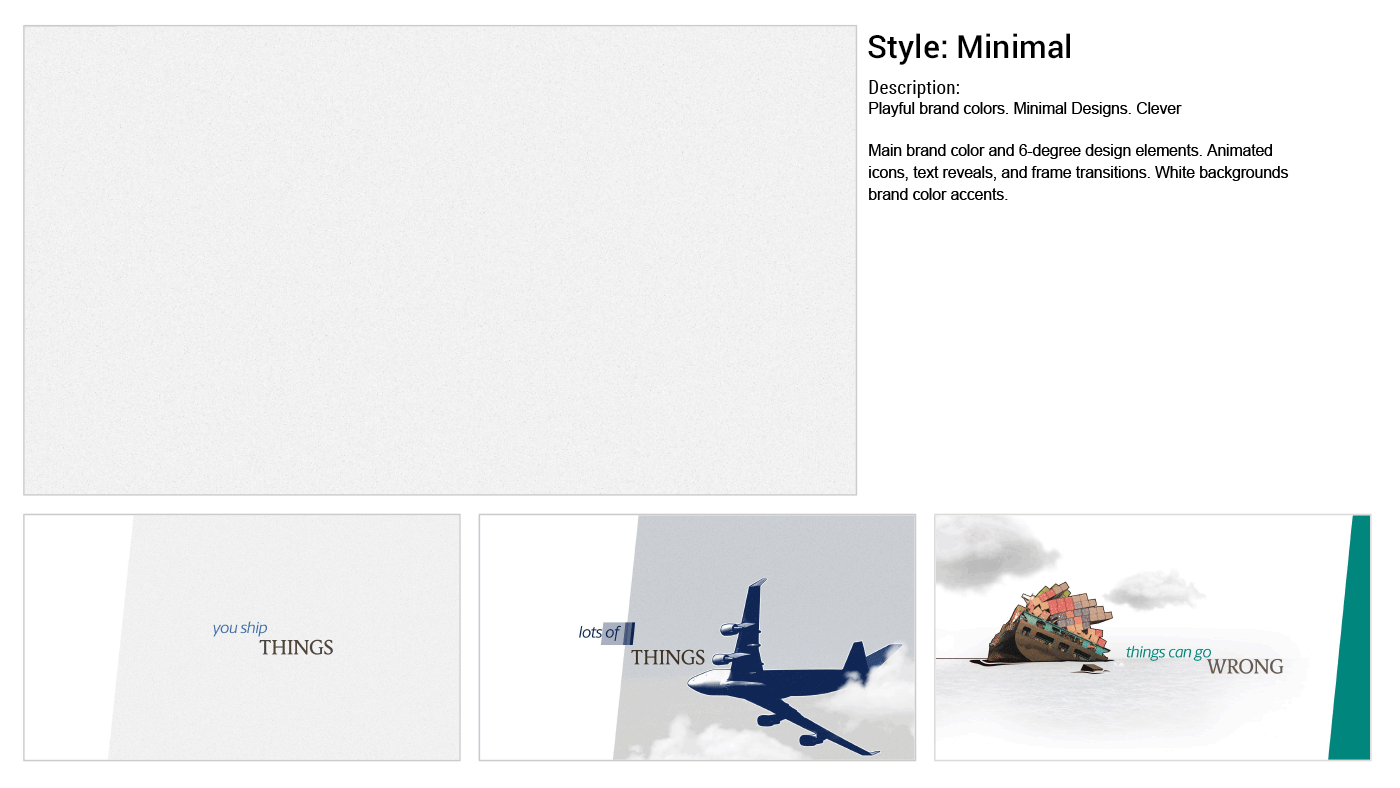Click the large empty preview frame
The image size is (1400, 788).
440,260
